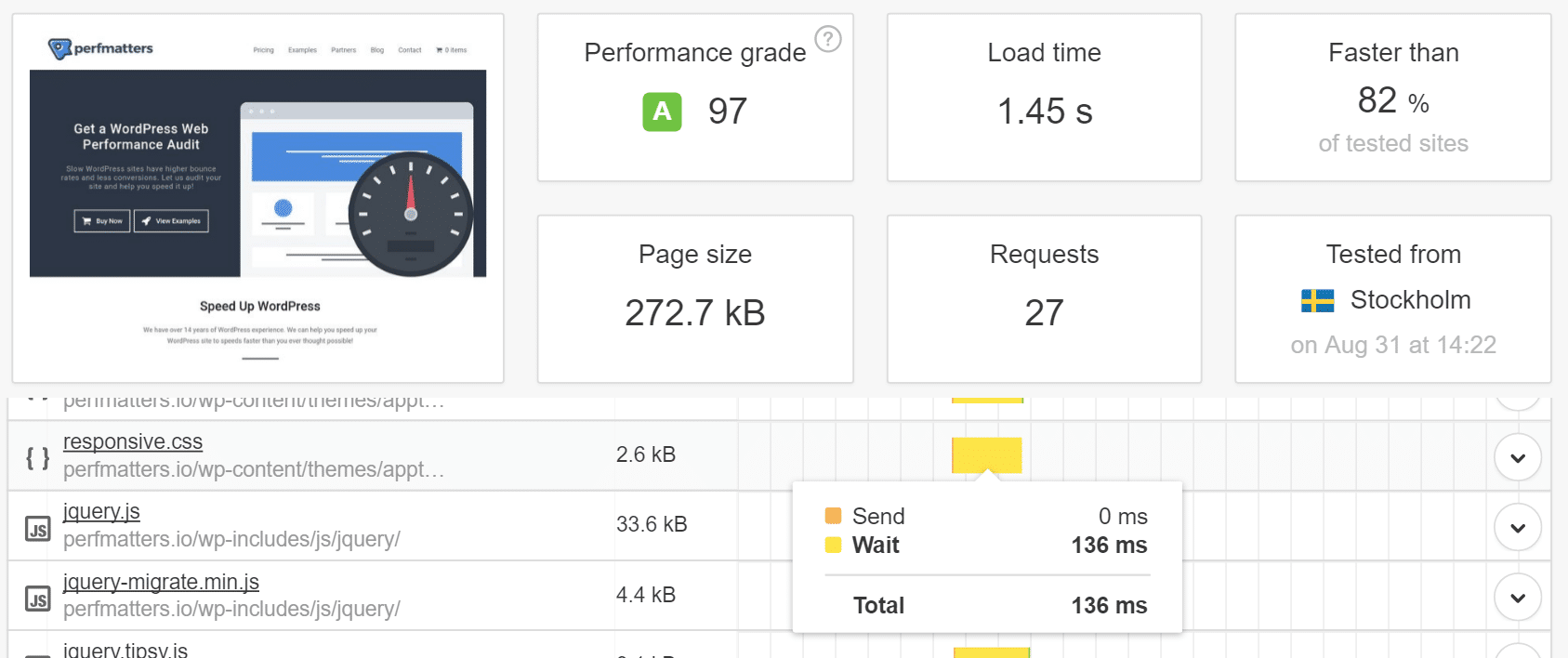Viewport: 1568px width, 658px height.
Task: Click the Performance grade help question mark
Action: pyautogui.click(x=827, y=39)
